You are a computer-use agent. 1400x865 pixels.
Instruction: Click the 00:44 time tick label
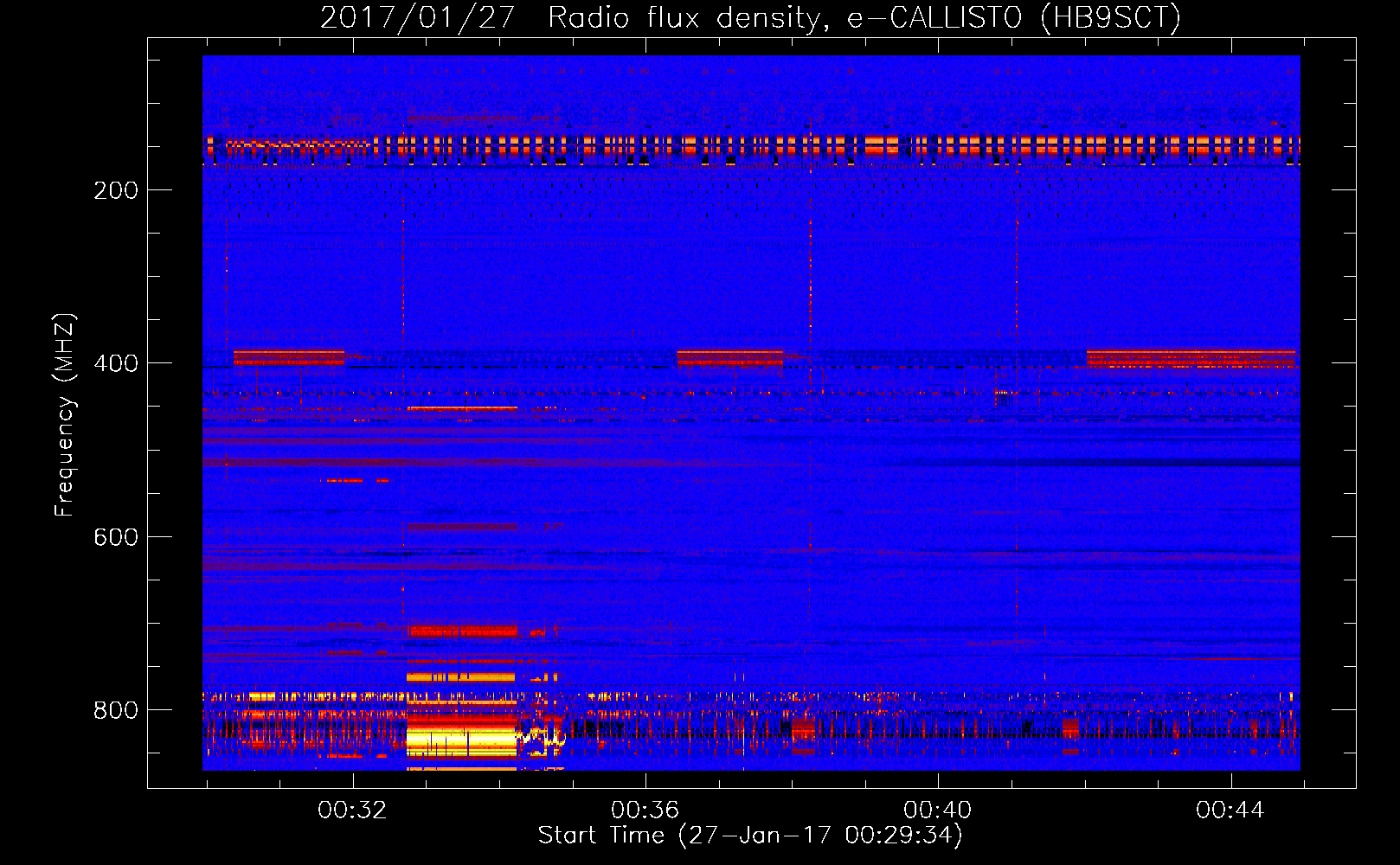(1230, 811)
